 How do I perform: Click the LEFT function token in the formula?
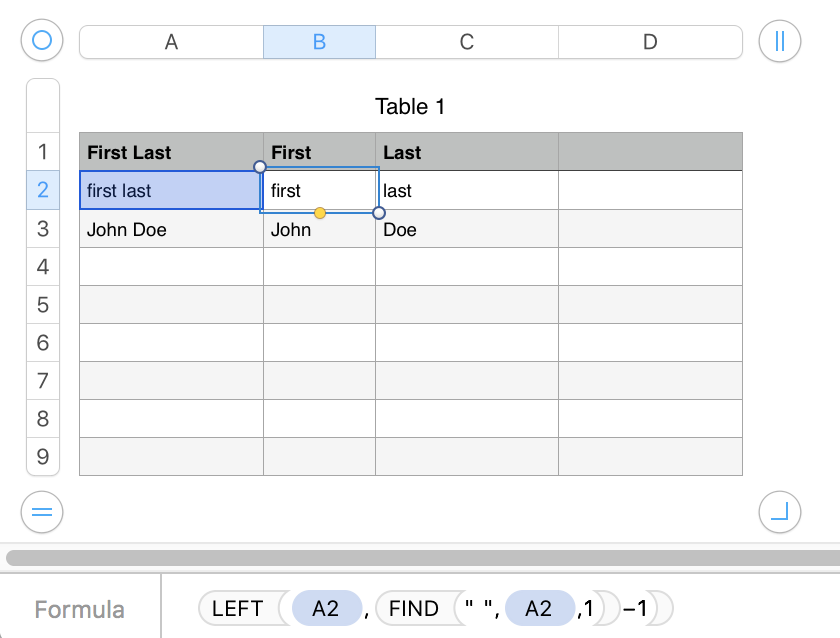tap(238, 608)
